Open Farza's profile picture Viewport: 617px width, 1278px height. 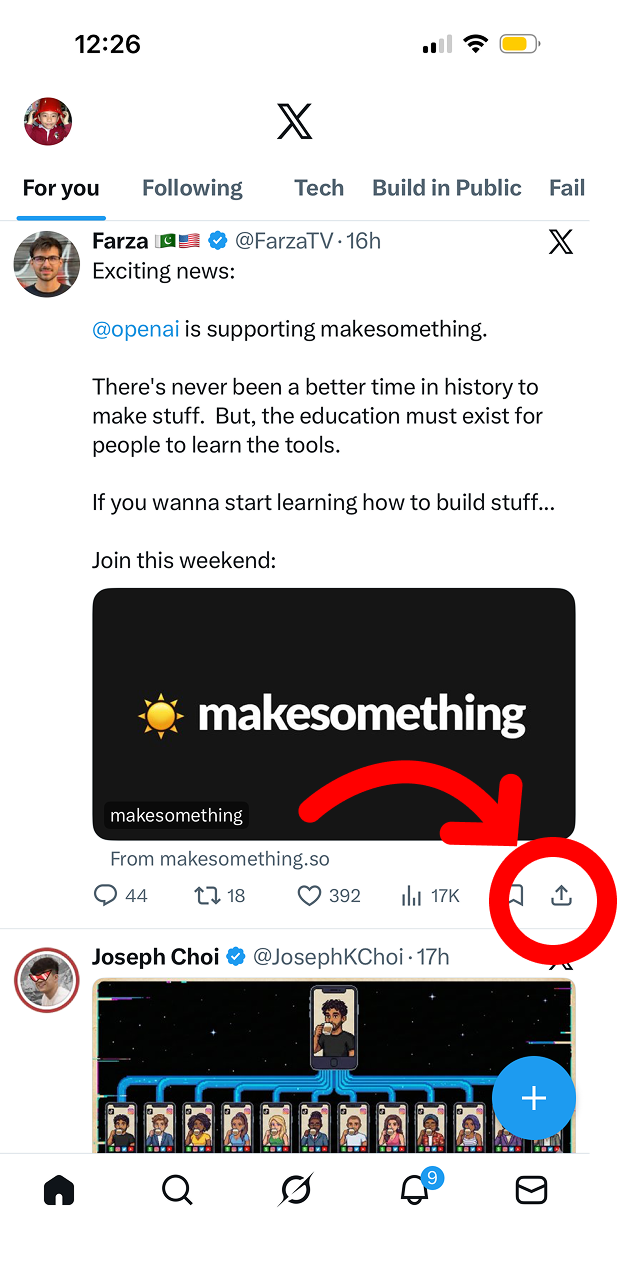point(47,264)
